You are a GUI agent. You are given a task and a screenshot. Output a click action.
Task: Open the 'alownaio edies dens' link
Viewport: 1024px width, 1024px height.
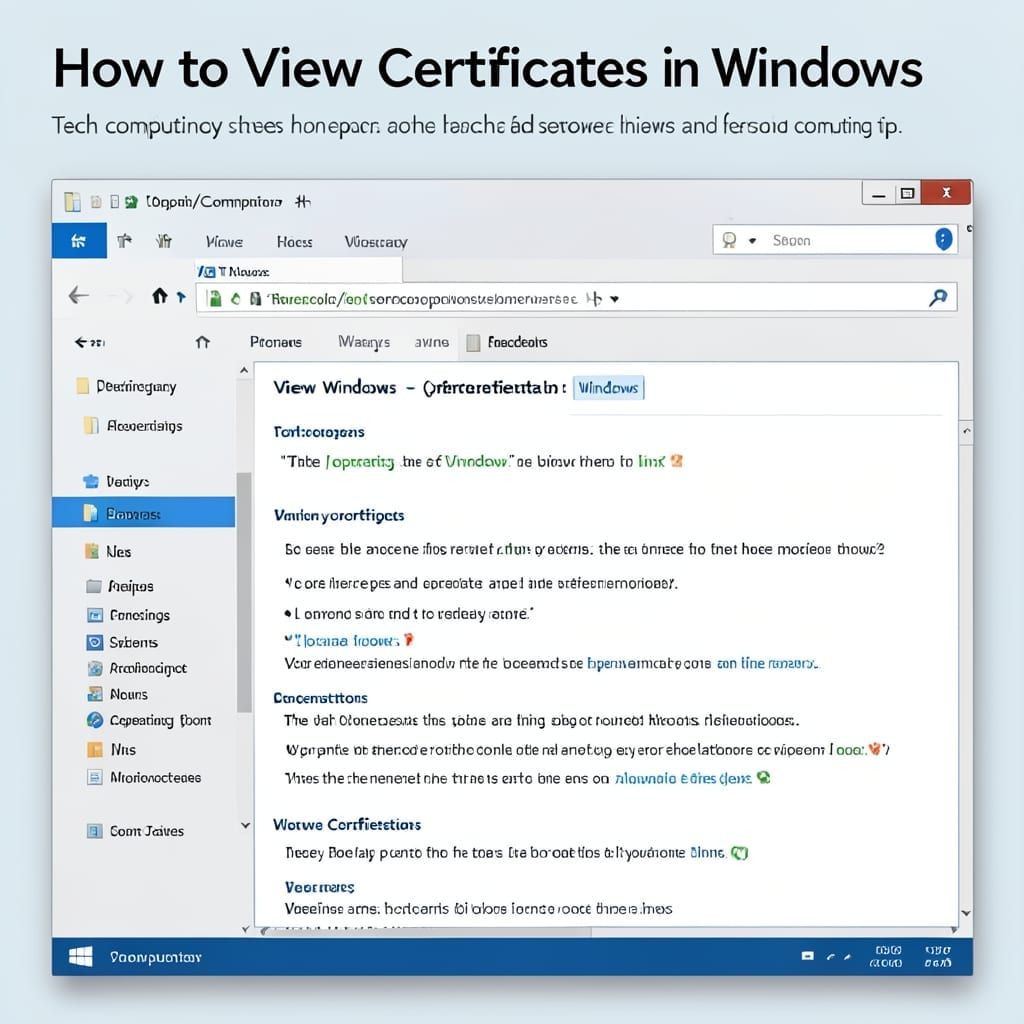(x=683, y=778)
